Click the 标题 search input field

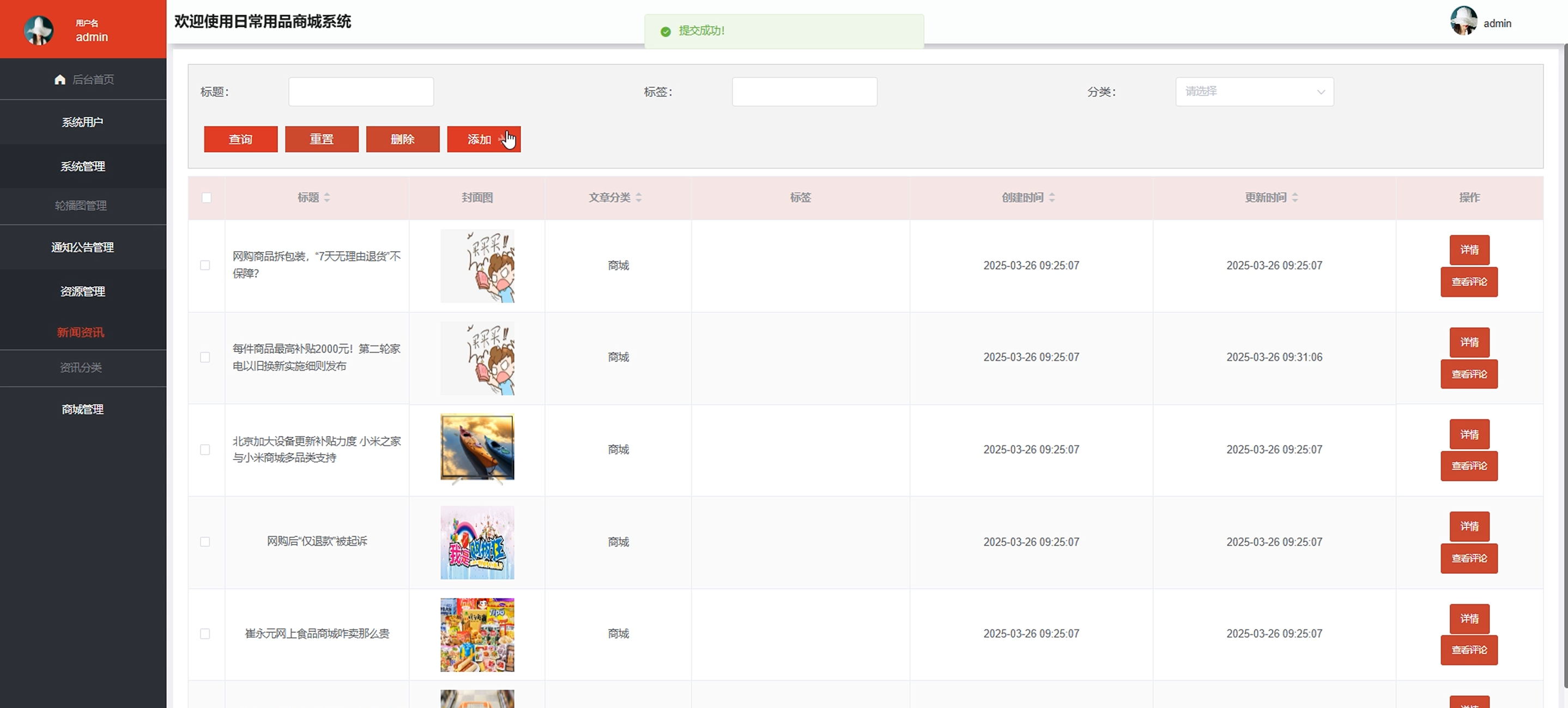coord(361,92)
